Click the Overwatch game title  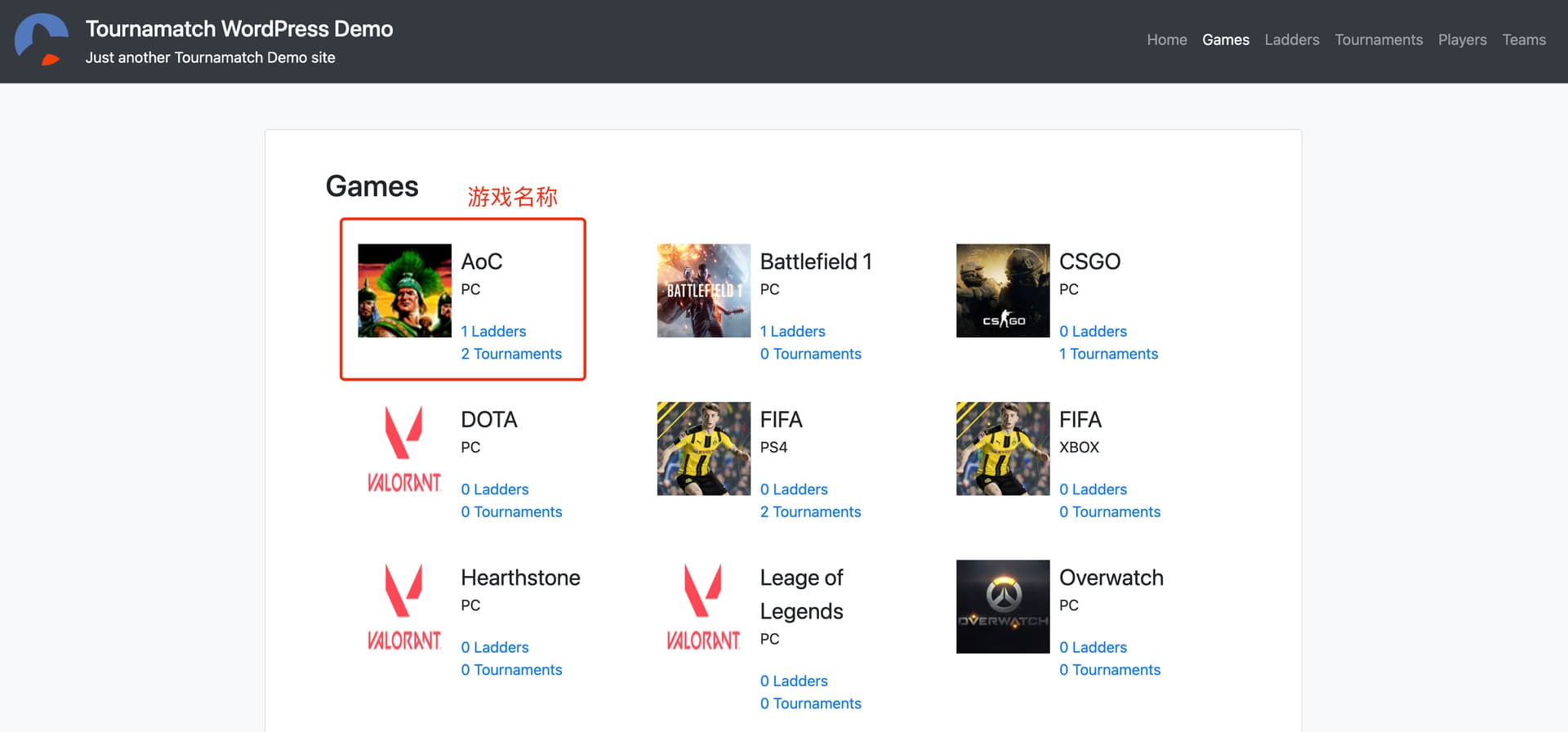coord(1111,578)
